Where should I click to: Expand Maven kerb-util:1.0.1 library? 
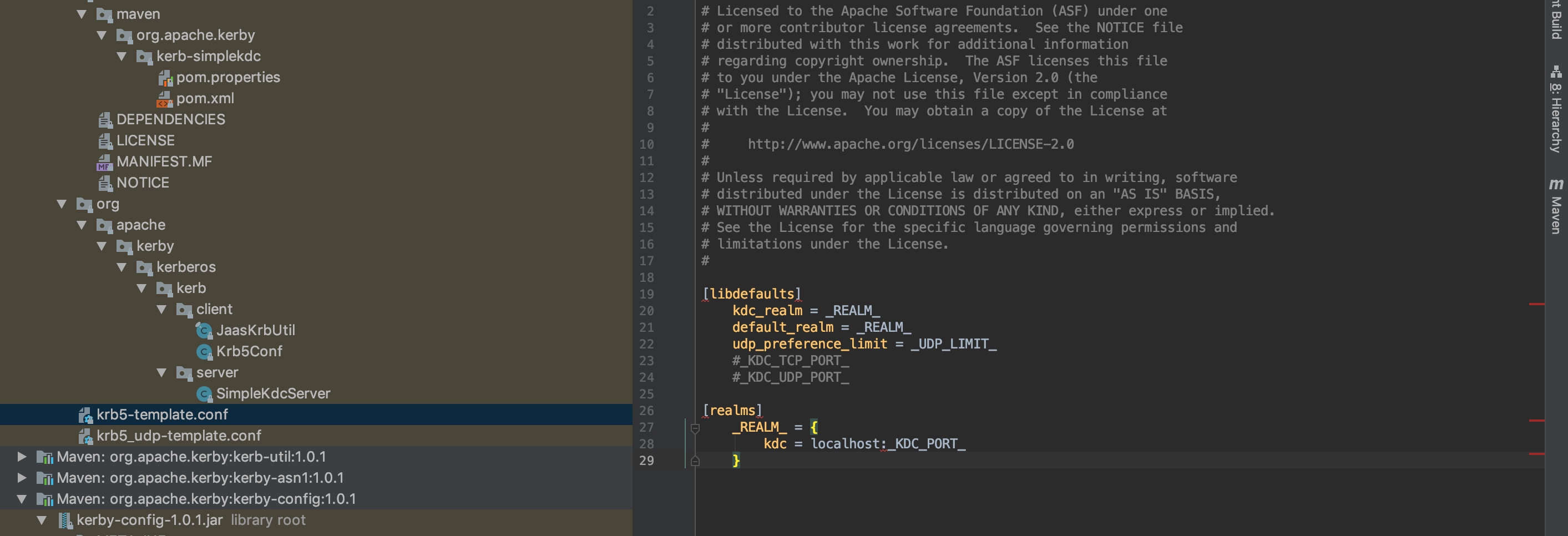(21, 456)
